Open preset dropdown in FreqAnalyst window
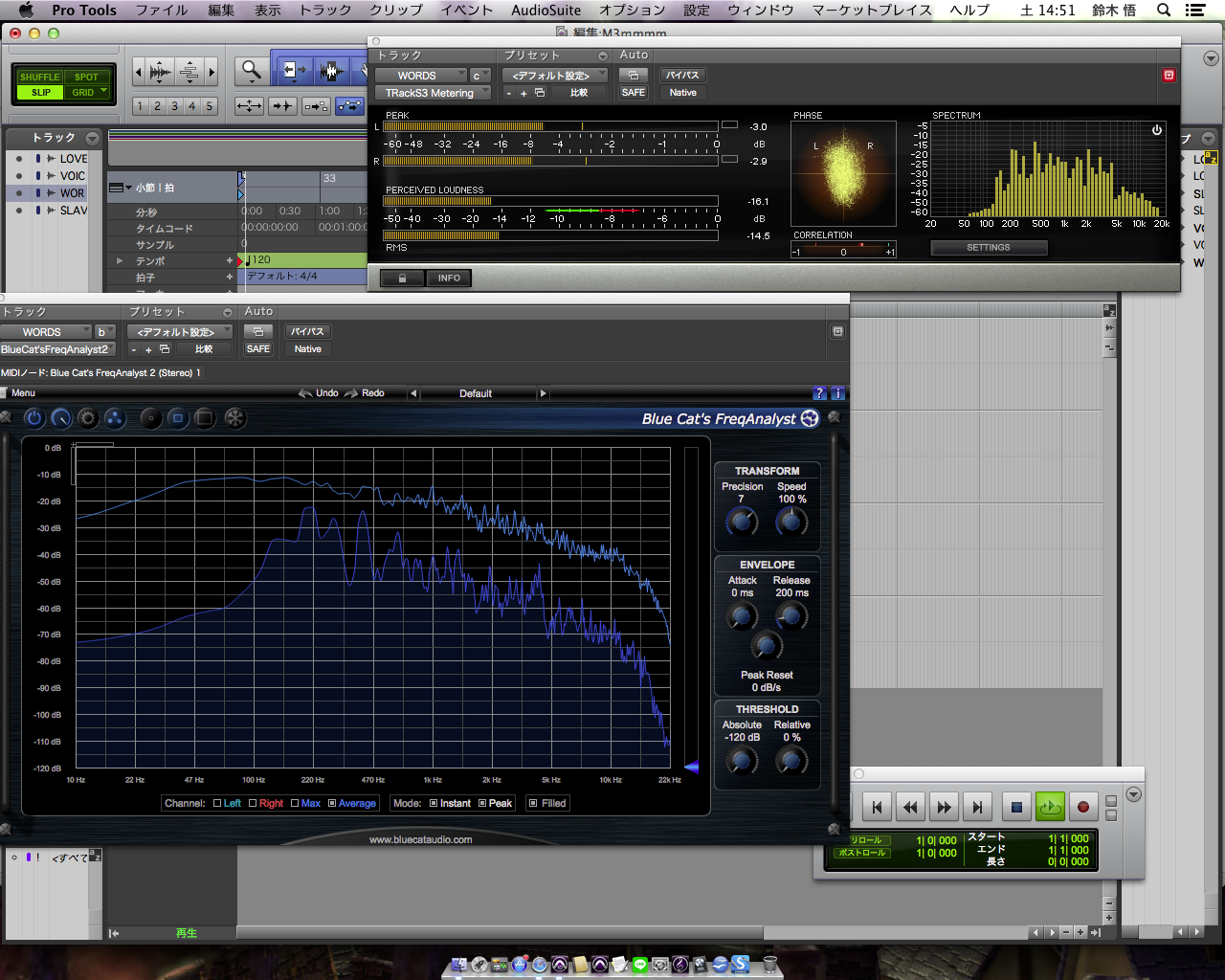The height and width of the screenshot is (980, 1225). (x=180, y=332)
